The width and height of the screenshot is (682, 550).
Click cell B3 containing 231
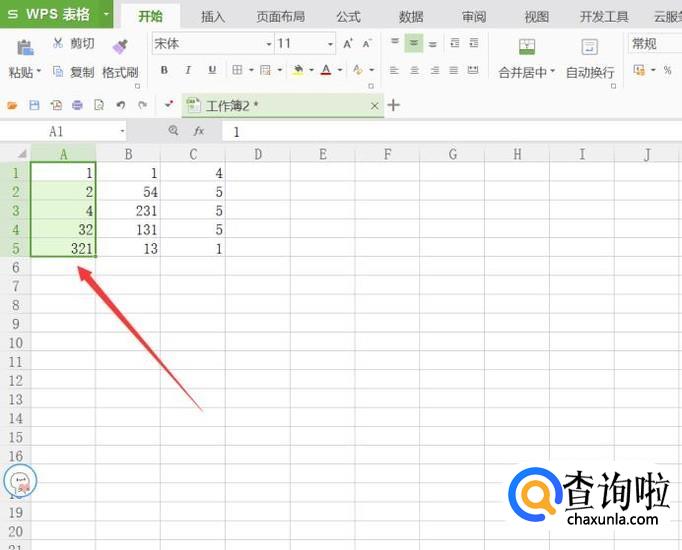[x=128, y=211]
